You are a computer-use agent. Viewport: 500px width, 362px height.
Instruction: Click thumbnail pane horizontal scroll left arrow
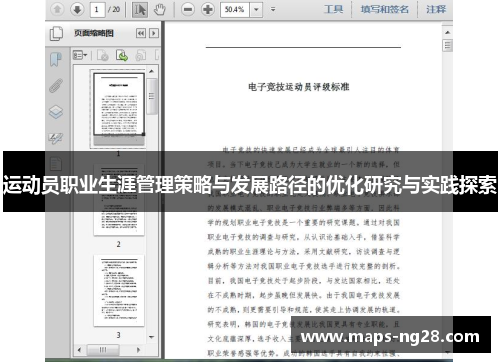pos(79,350)
